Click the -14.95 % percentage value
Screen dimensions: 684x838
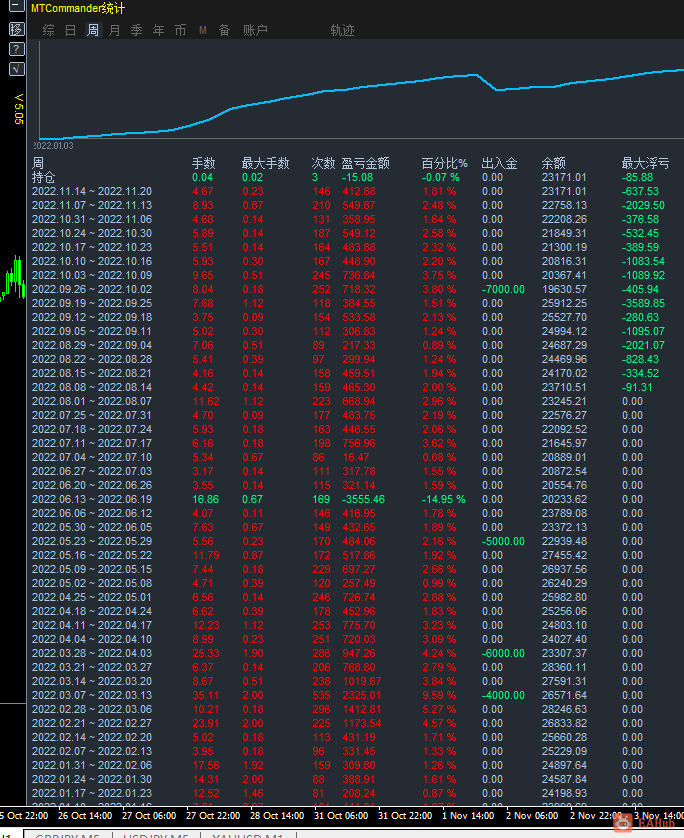[x=444, y=499]
